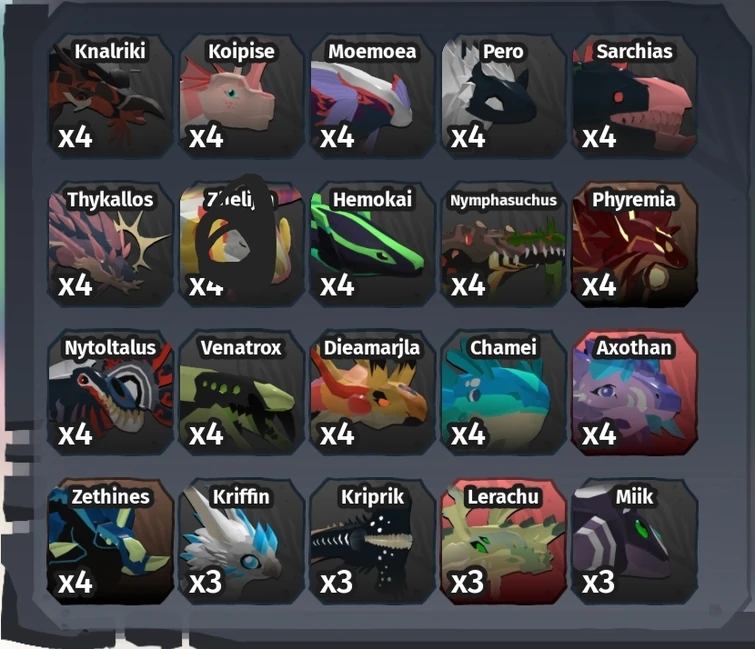The image size is (755, 649).
Task: Pick the Thykallos creature icon
Action: tap(110, 244)
